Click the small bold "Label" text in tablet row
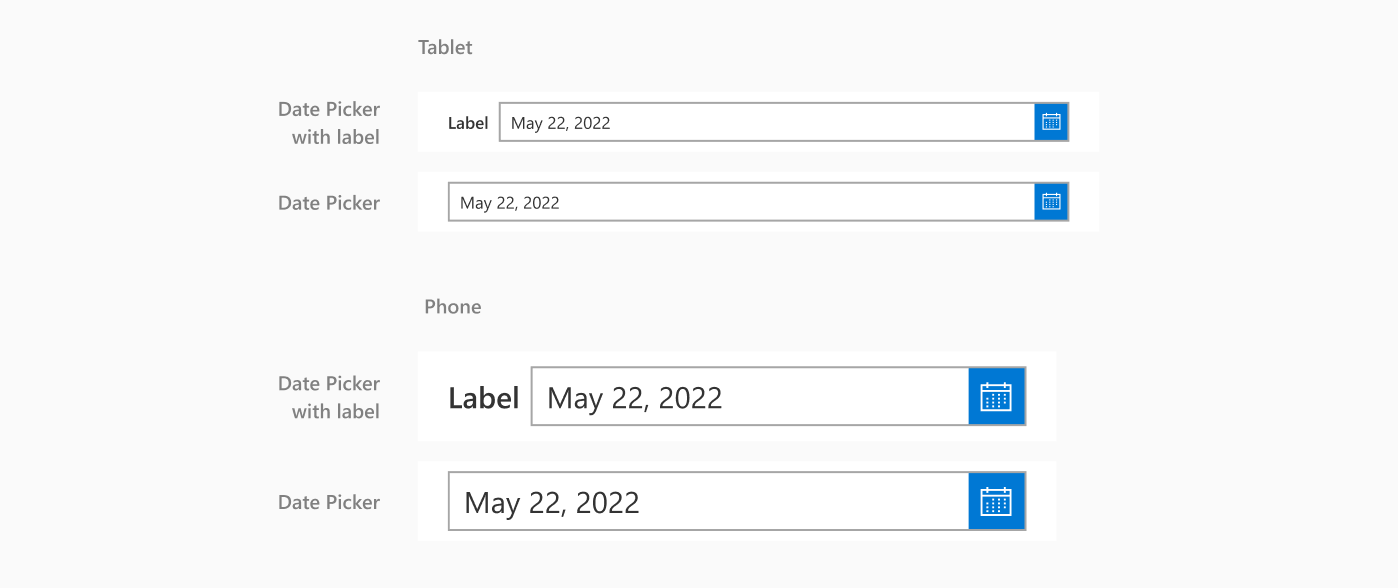 [x=468, y=123]
